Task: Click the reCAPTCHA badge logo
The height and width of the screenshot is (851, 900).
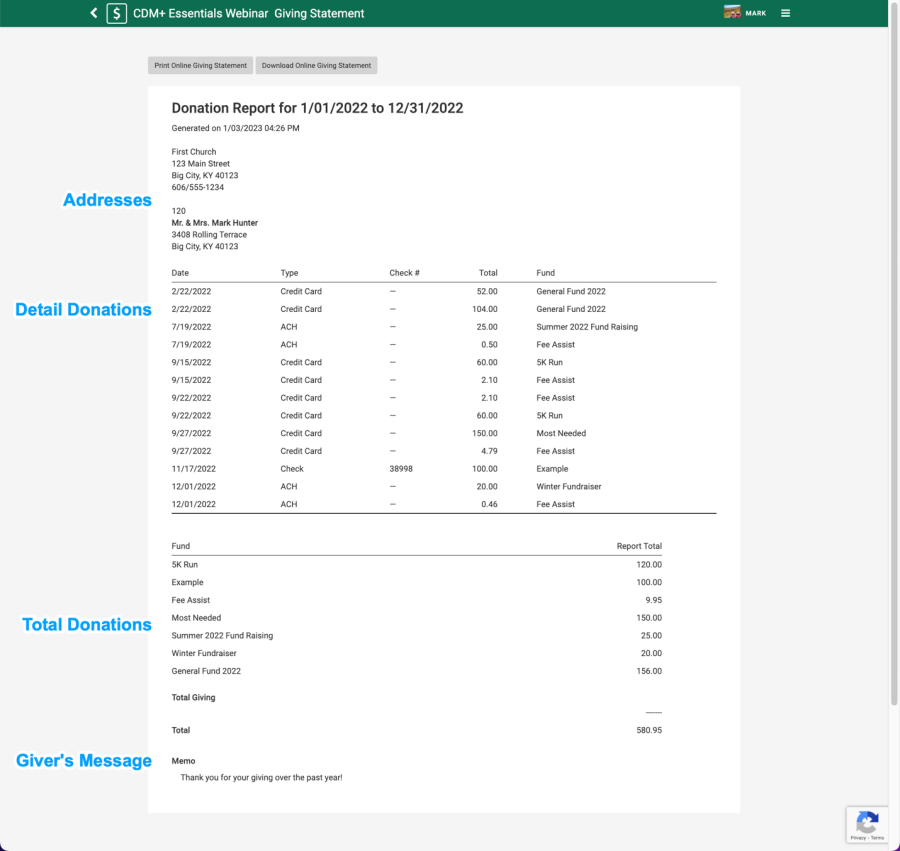Action: tap(867, 822)
